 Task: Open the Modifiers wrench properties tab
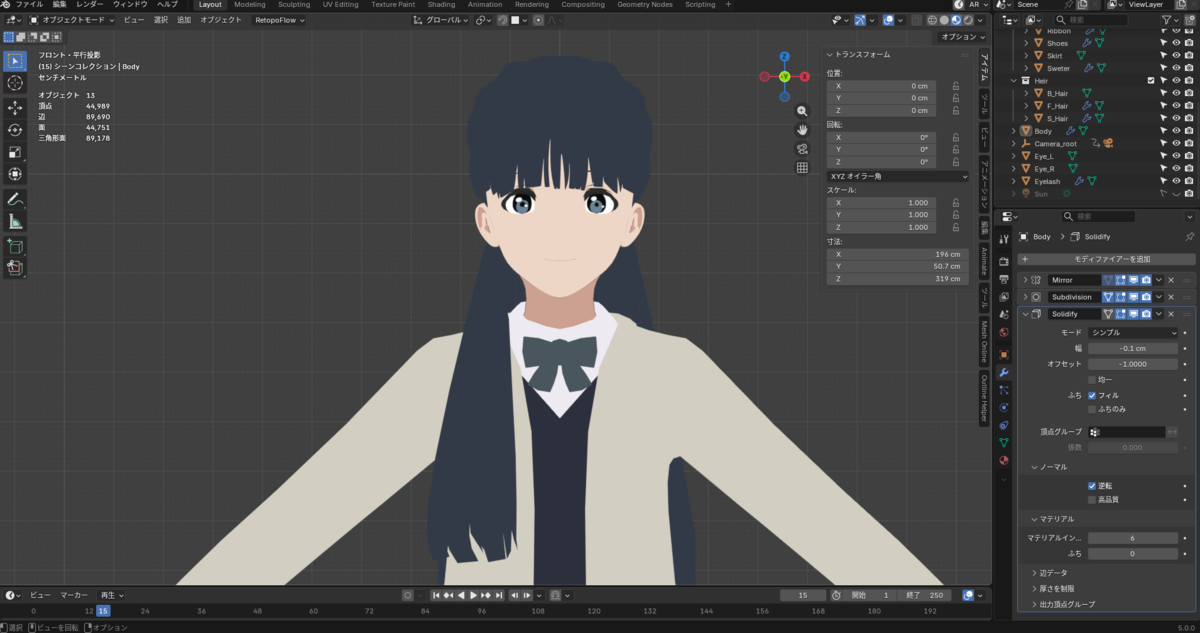(x=1004, y=372)
